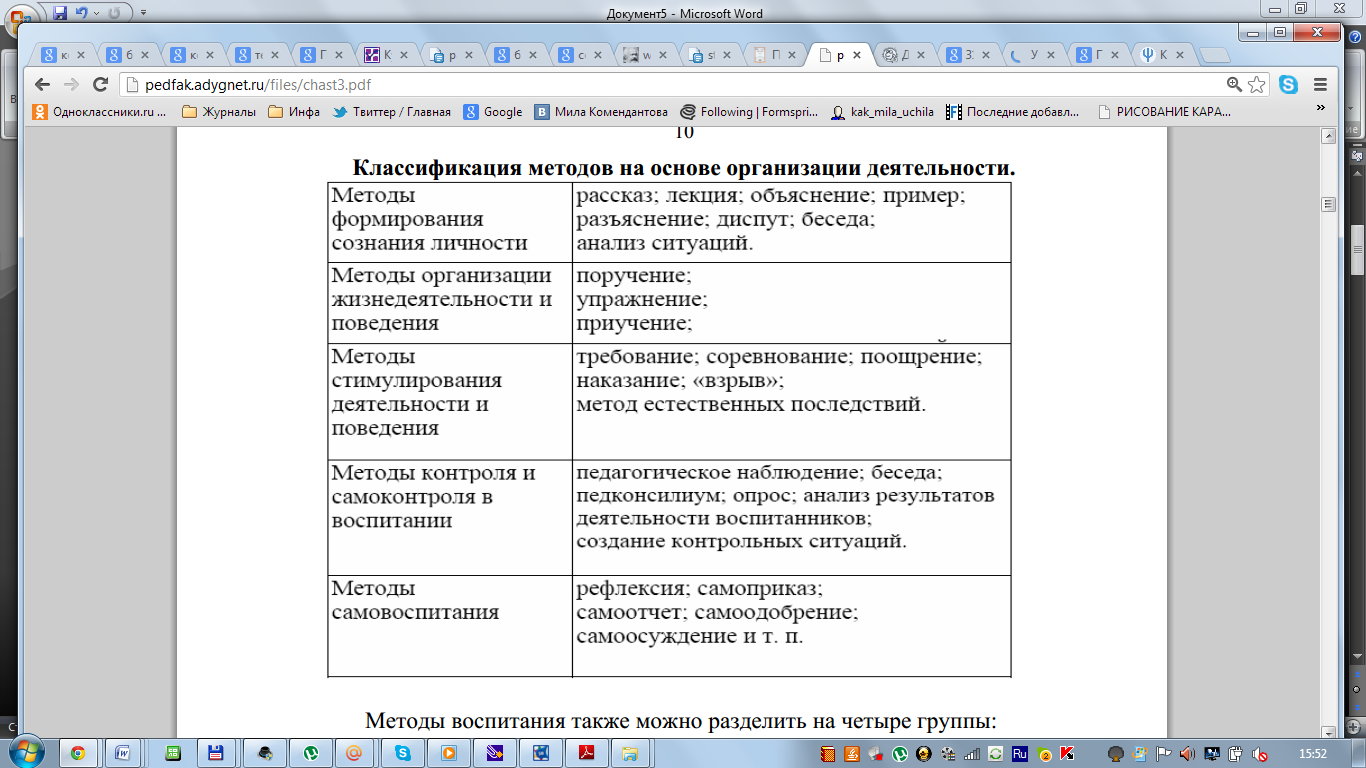The width and height of the screenshot is (1366, 768).
Task: Open Skype from the taskbar
Action: click(403, 752)
